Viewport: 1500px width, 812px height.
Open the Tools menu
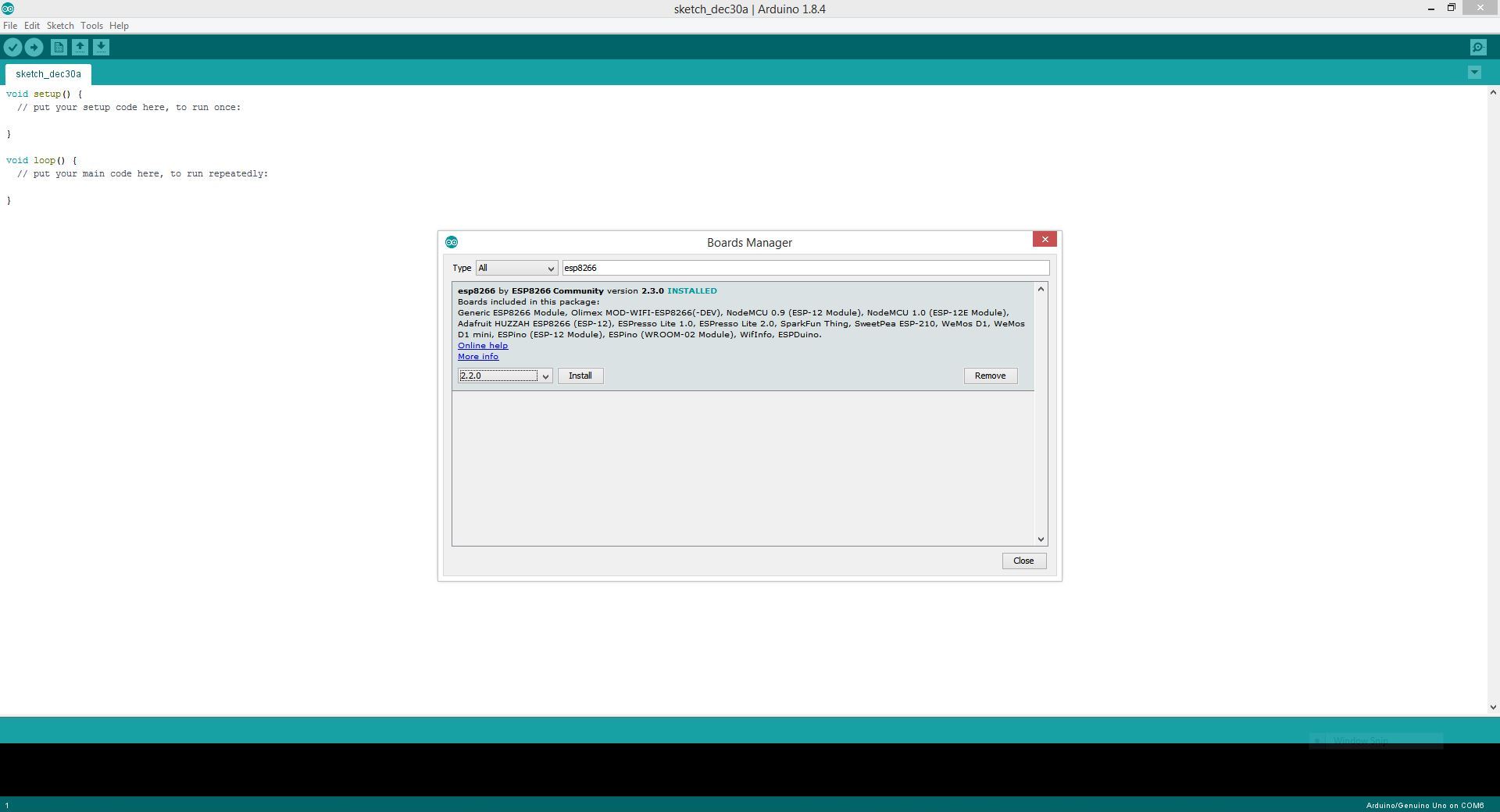click(91, 26)
